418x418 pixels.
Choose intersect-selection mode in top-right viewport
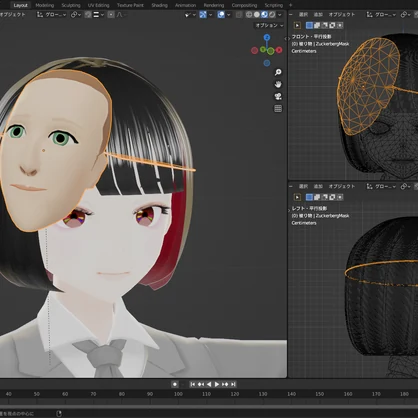340,25
